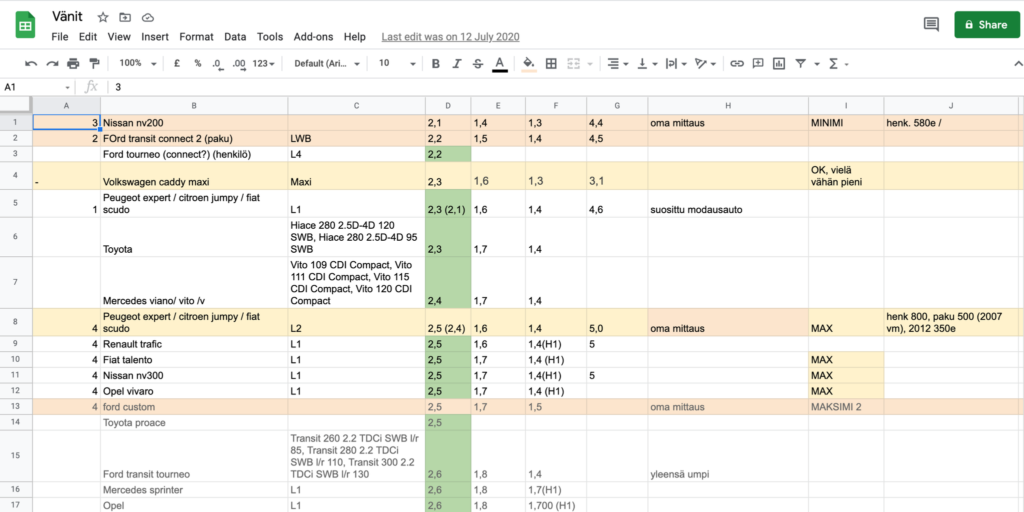Open the functions sigma dropdown

(838, 63)
